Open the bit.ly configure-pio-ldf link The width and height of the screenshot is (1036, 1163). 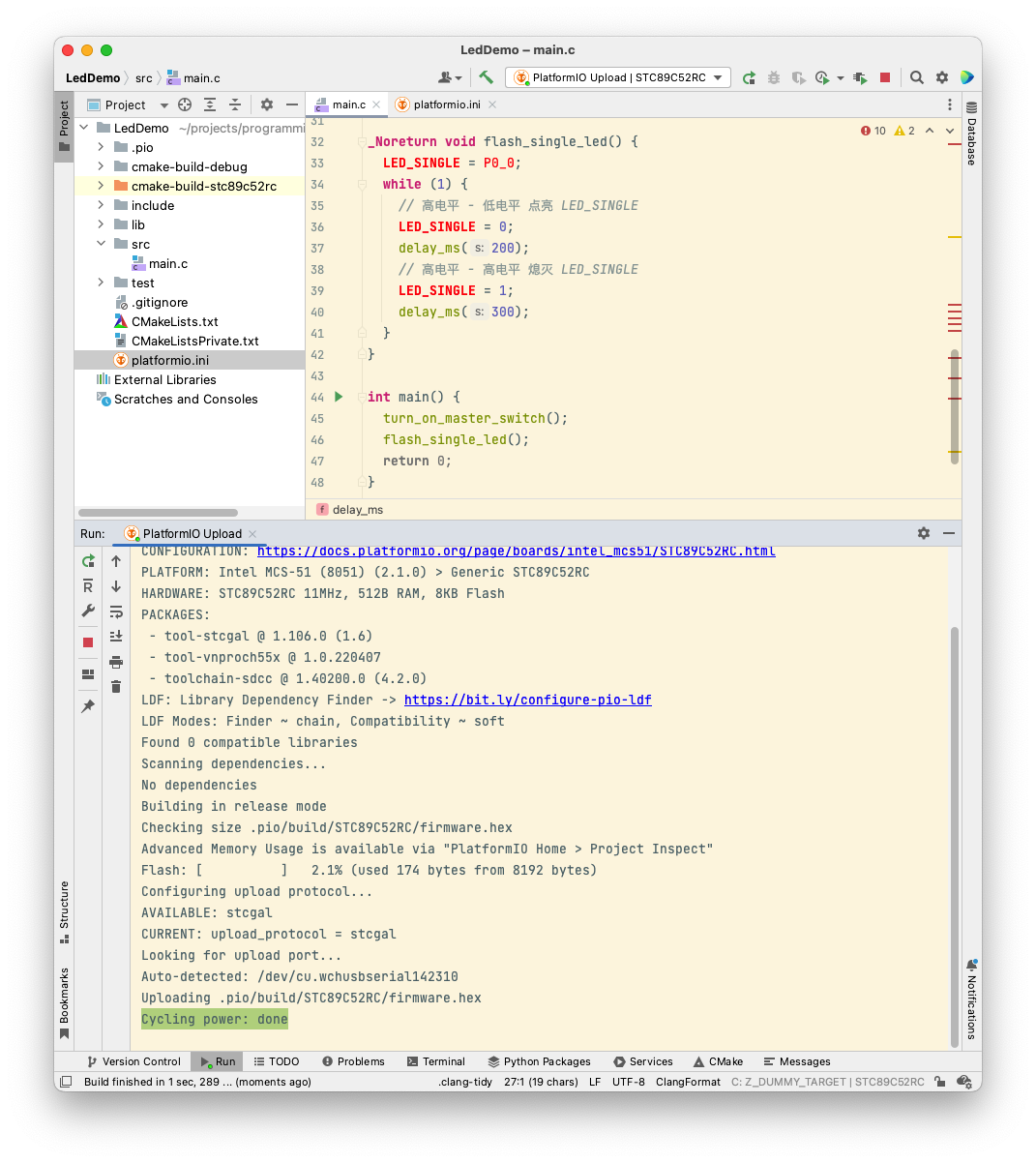tap(527, 700)
